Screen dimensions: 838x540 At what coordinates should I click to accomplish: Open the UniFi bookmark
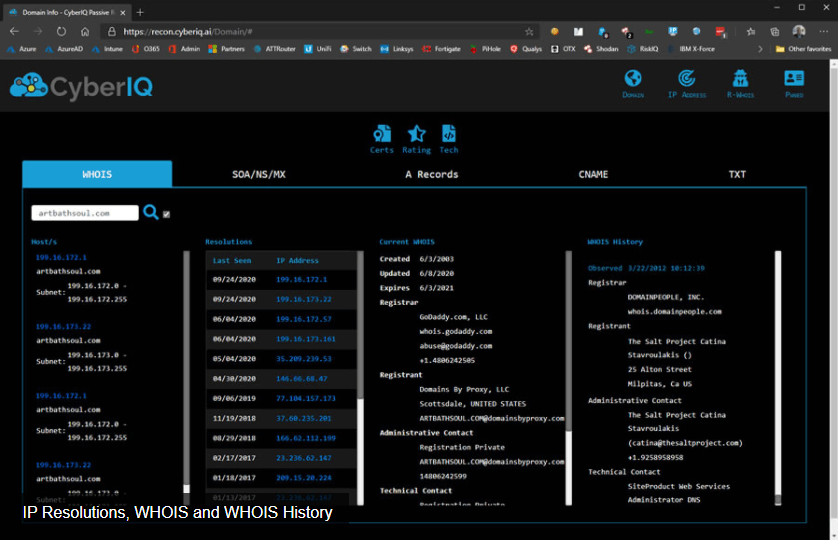(318, 49)
